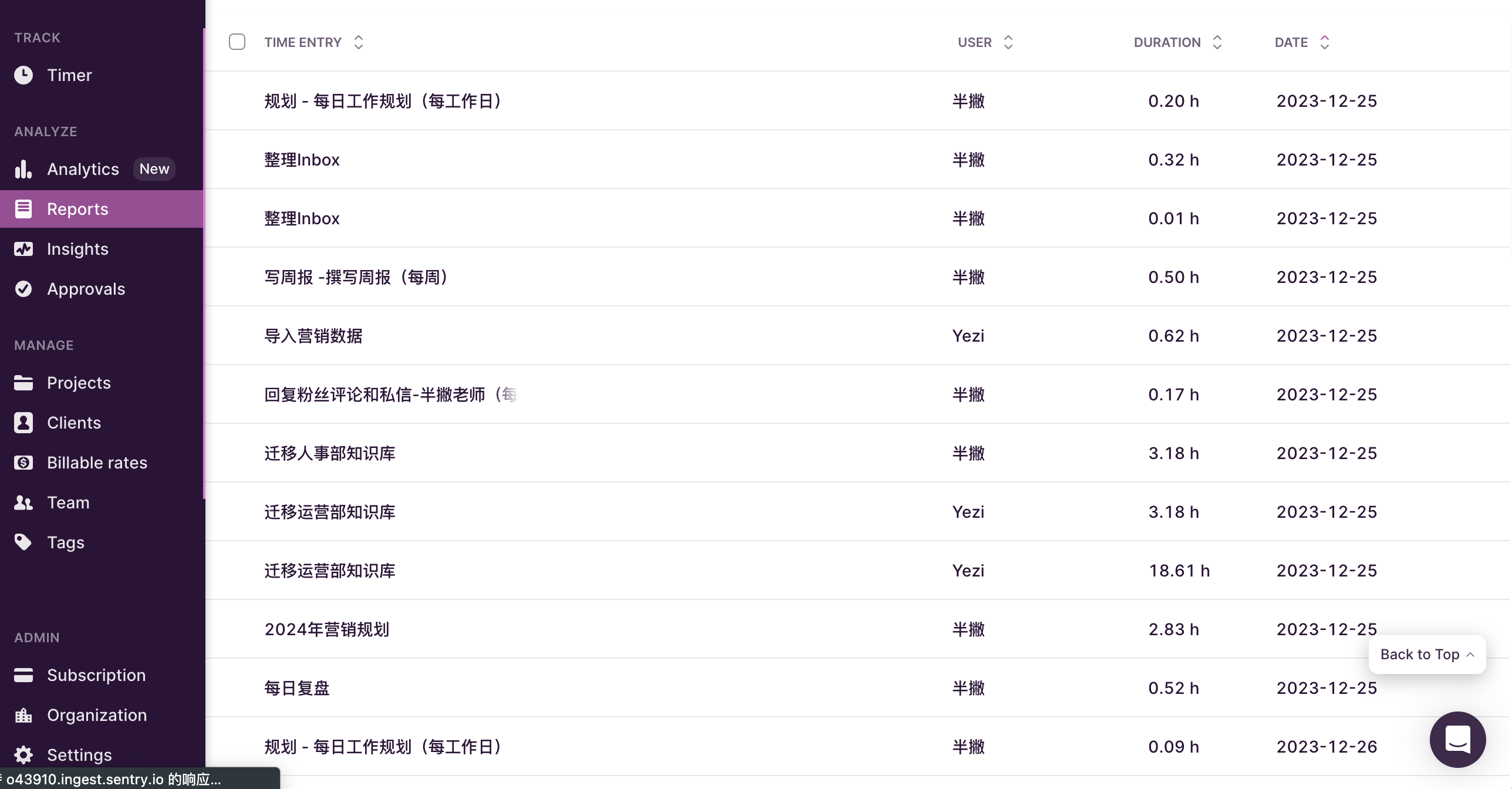Open the Reports section
The width and height of the screenshot is (1512, 789).
tap(77, 209)
